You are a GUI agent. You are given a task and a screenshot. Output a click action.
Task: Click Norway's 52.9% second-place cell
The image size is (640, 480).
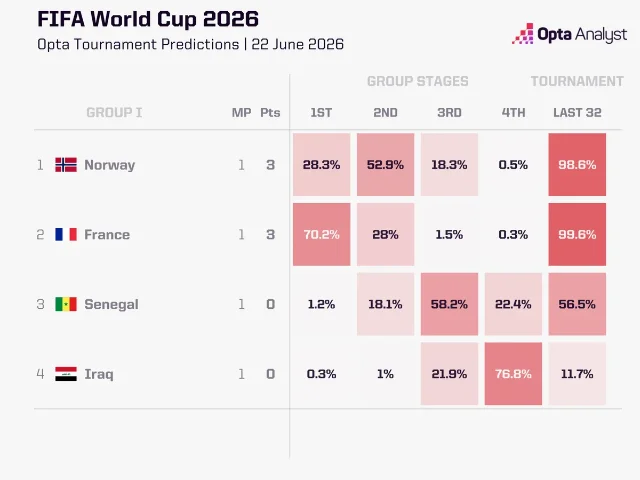[x=386, y=164]
